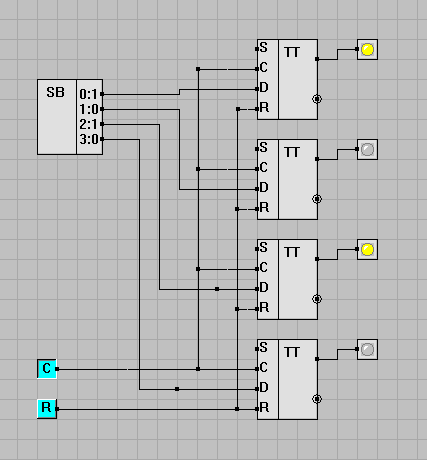Screen dimensions: 427x460
Task: Flip SB switch bit 3:0
Action: (89, 139)
